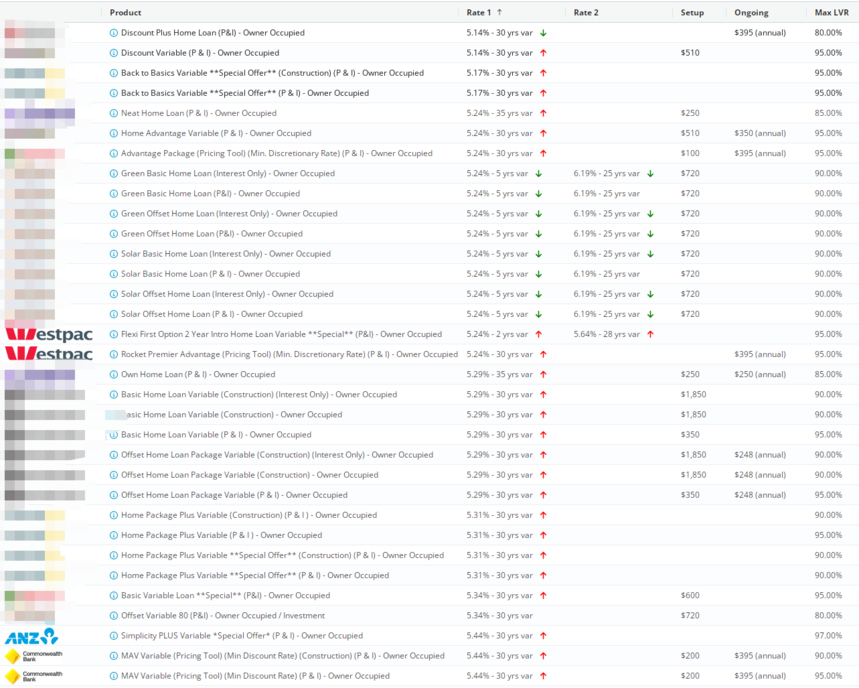Select the $600 setup fee value
Screen dimensions: 859x688
(690, 595)
